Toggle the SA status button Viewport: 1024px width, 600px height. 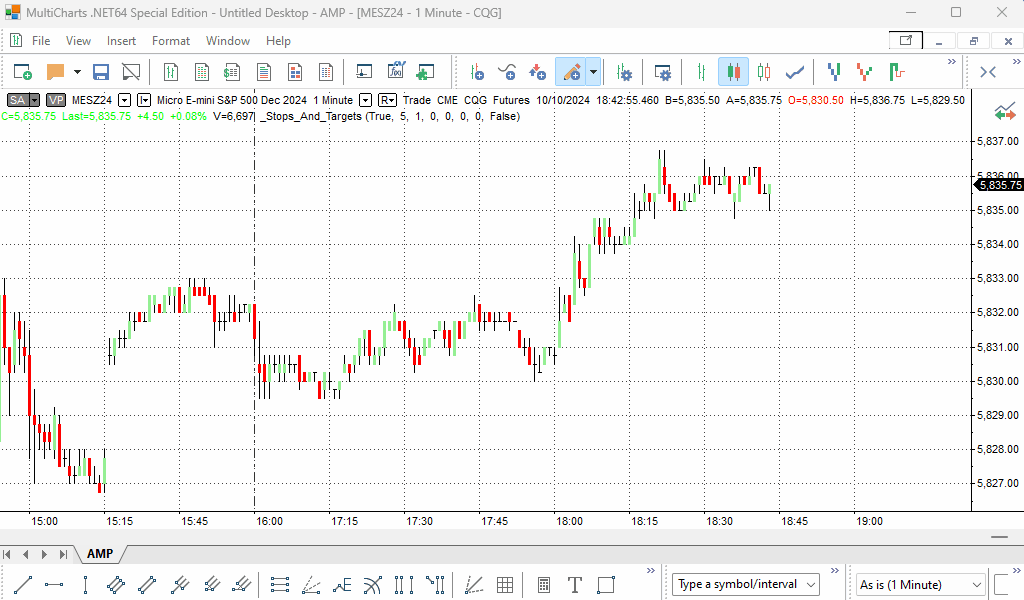18,100
